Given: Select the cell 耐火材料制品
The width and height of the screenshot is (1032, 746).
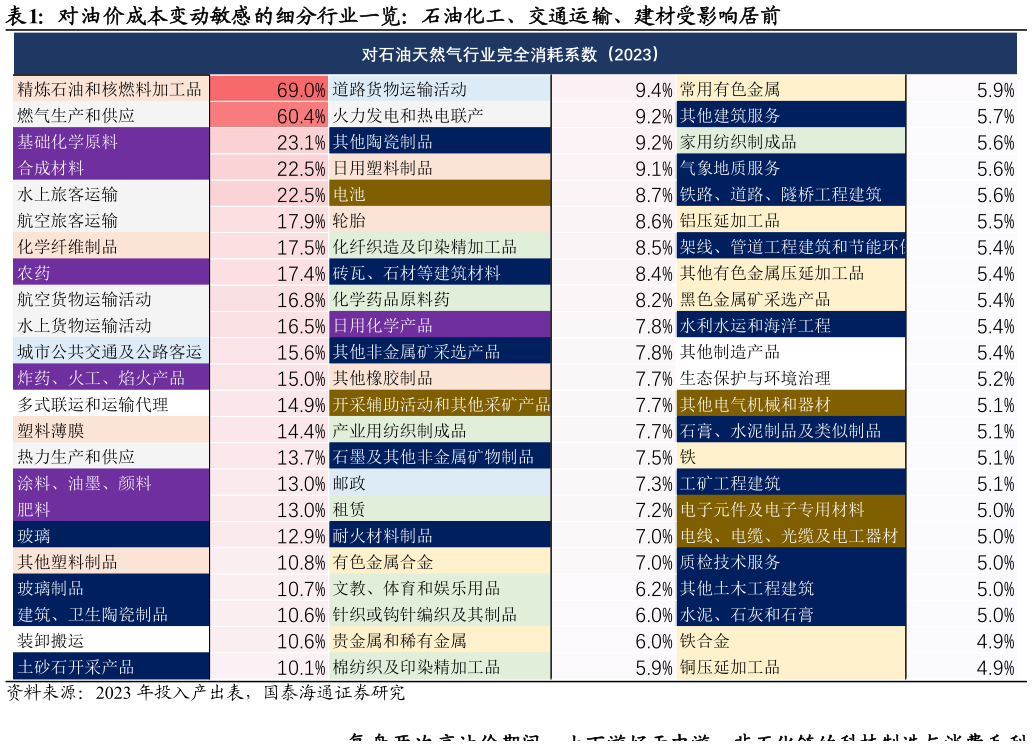Looking at the screenshot, I should (x=440, y=536).
